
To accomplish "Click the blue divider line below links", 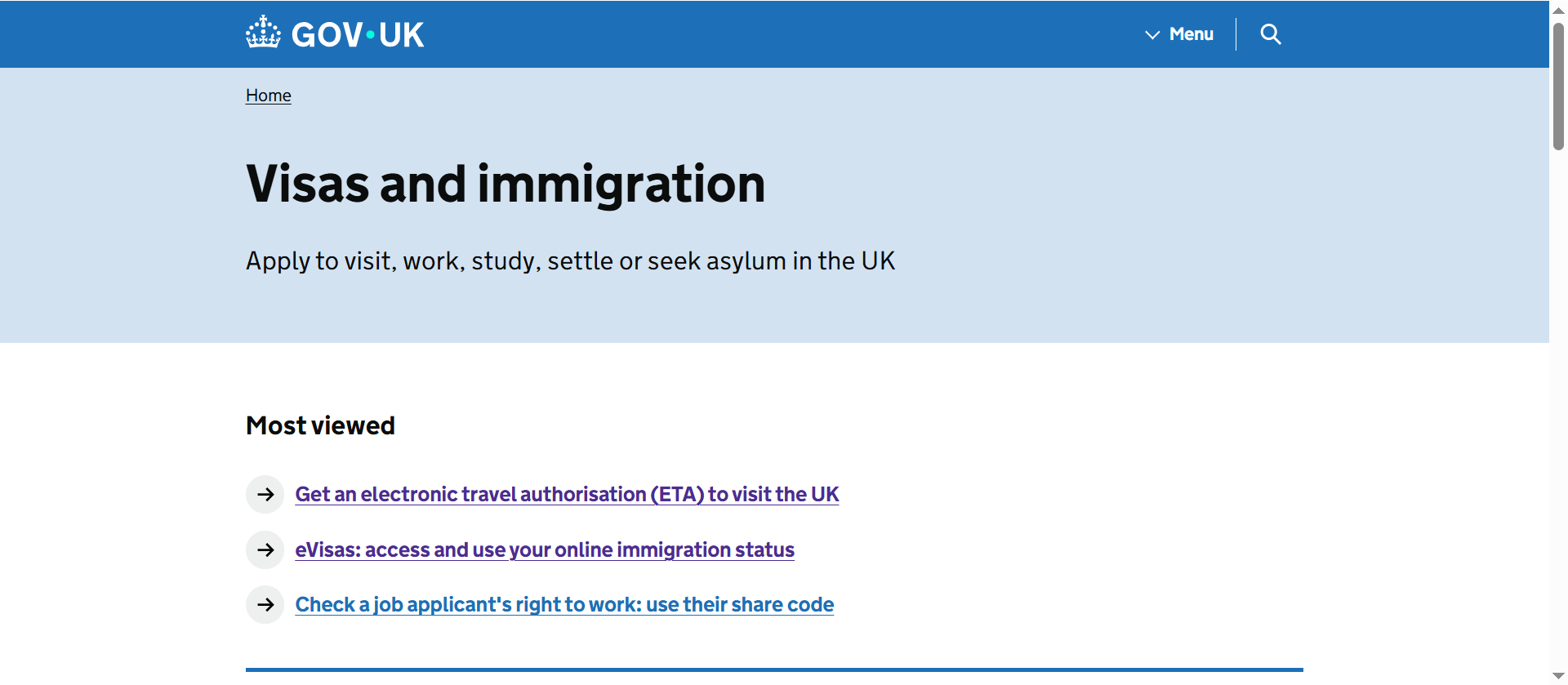I will (774, 669).
